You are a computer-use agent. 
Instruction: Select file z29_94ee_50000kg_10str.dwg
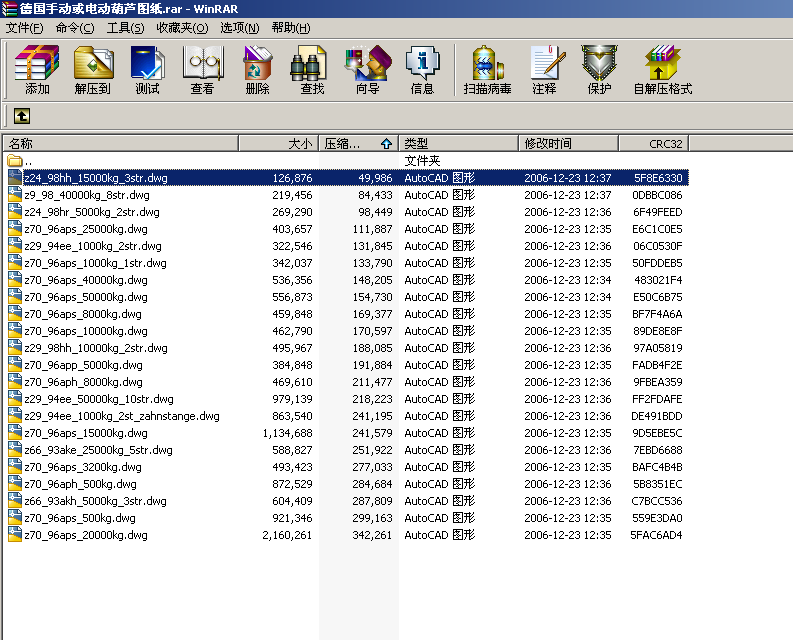(348, 399)
